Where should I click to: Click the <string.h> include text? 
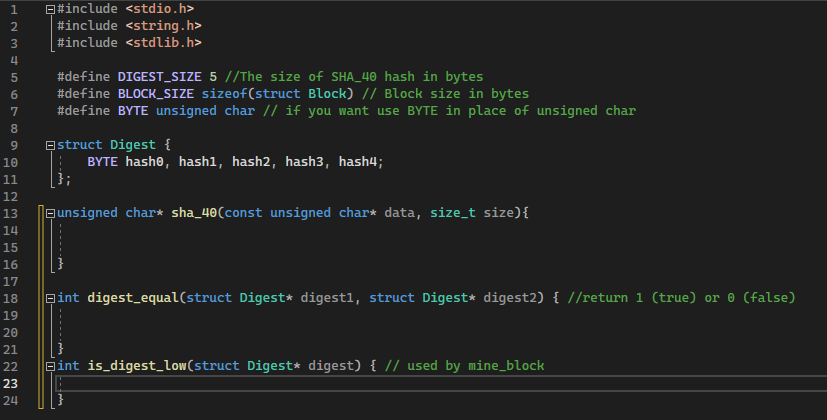(x=164, y=25)
